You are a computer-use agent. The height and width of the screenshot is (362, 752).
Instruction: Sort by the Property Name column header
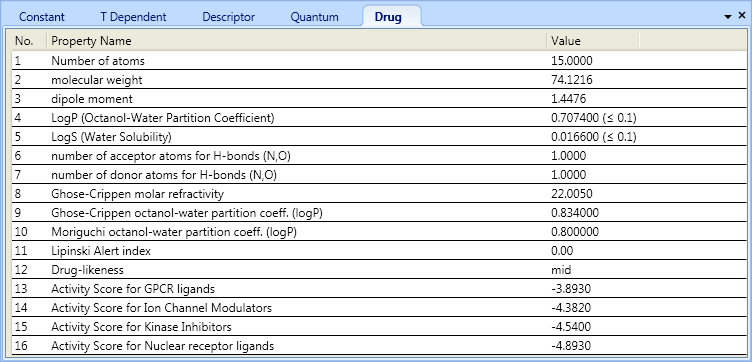(296, 41)
